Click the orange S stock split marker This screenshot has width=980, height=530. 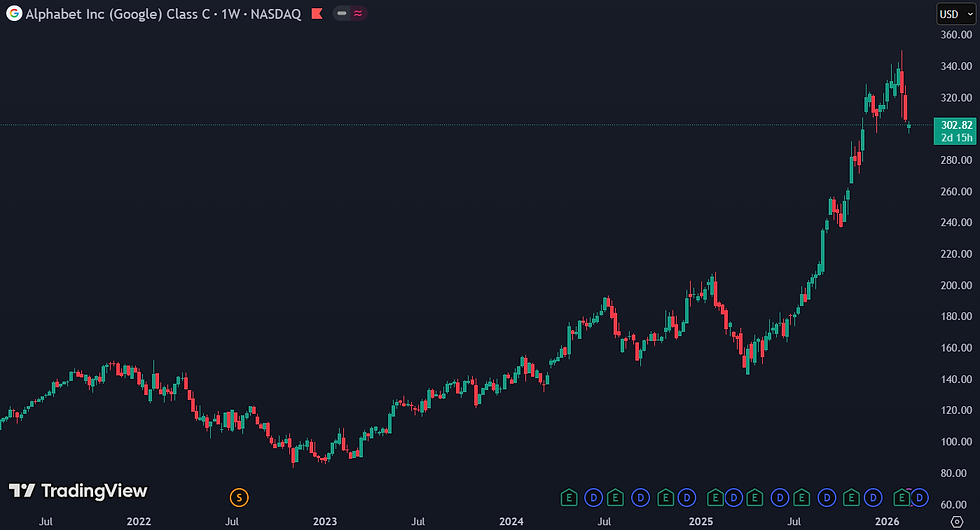point(239,498)
